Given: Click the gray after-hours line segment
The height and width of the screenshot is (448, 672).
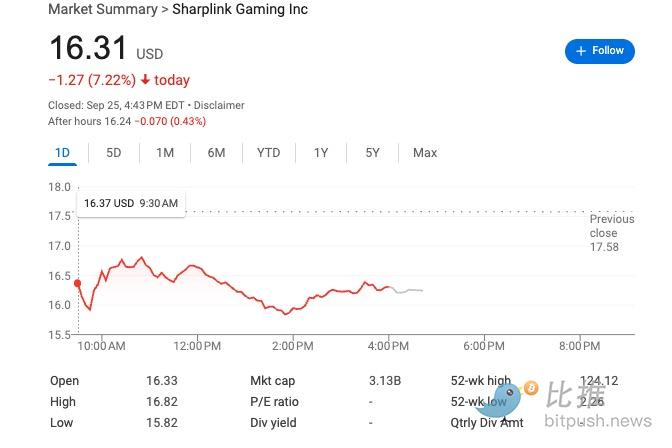Looking at the screenshot, I should coord(408,290).
